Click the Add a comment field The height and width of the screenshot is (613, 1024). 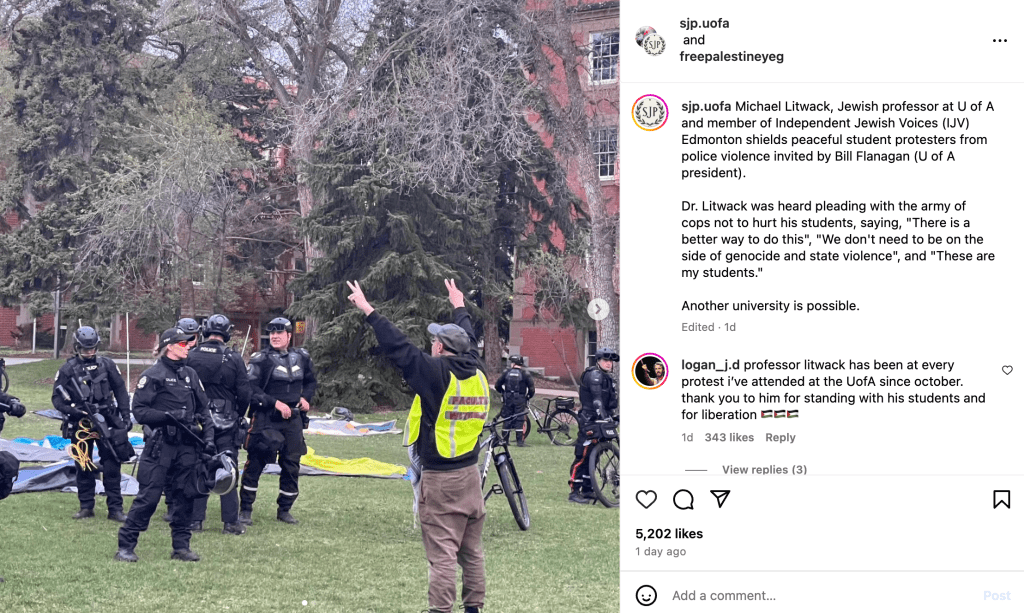[x=823, y=595]
